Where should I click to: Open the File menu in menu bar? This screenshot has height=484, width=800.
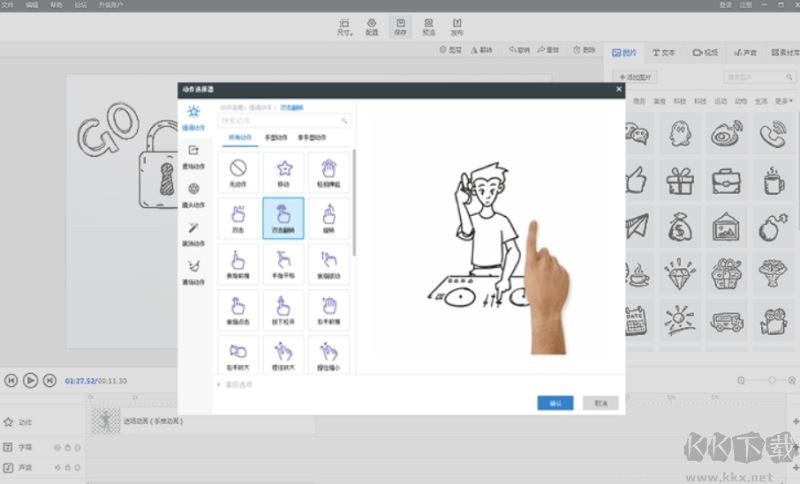tap(8, 5)
